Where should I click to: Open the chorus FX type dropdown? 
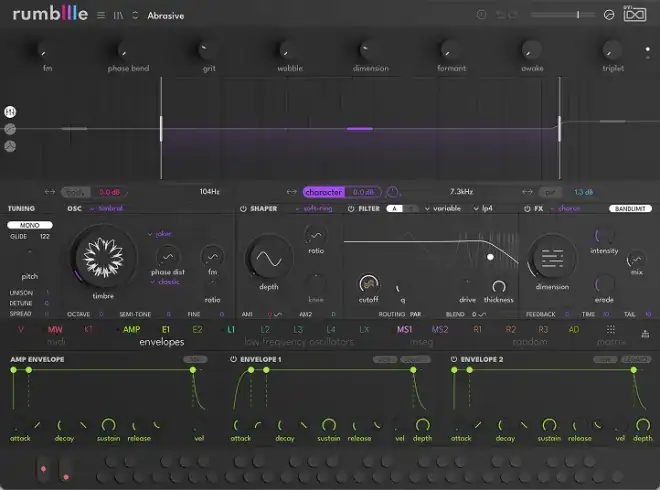(x=565, y=208)
